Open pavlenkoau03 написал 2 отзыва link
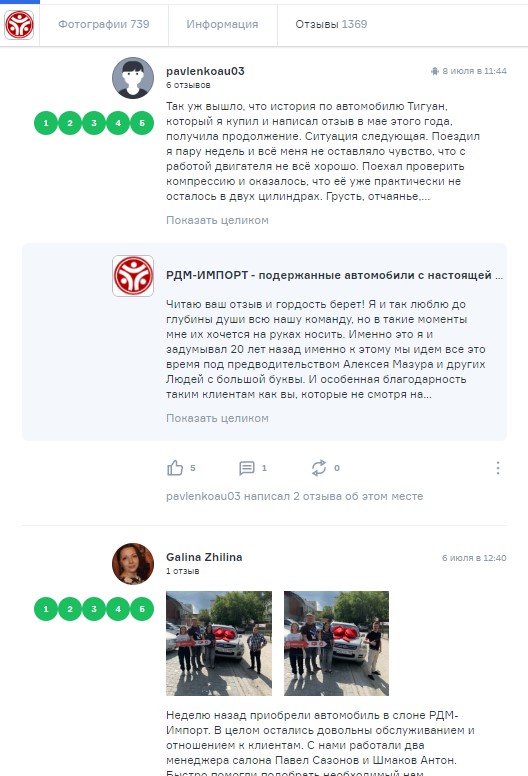 (x=294, y=496)
